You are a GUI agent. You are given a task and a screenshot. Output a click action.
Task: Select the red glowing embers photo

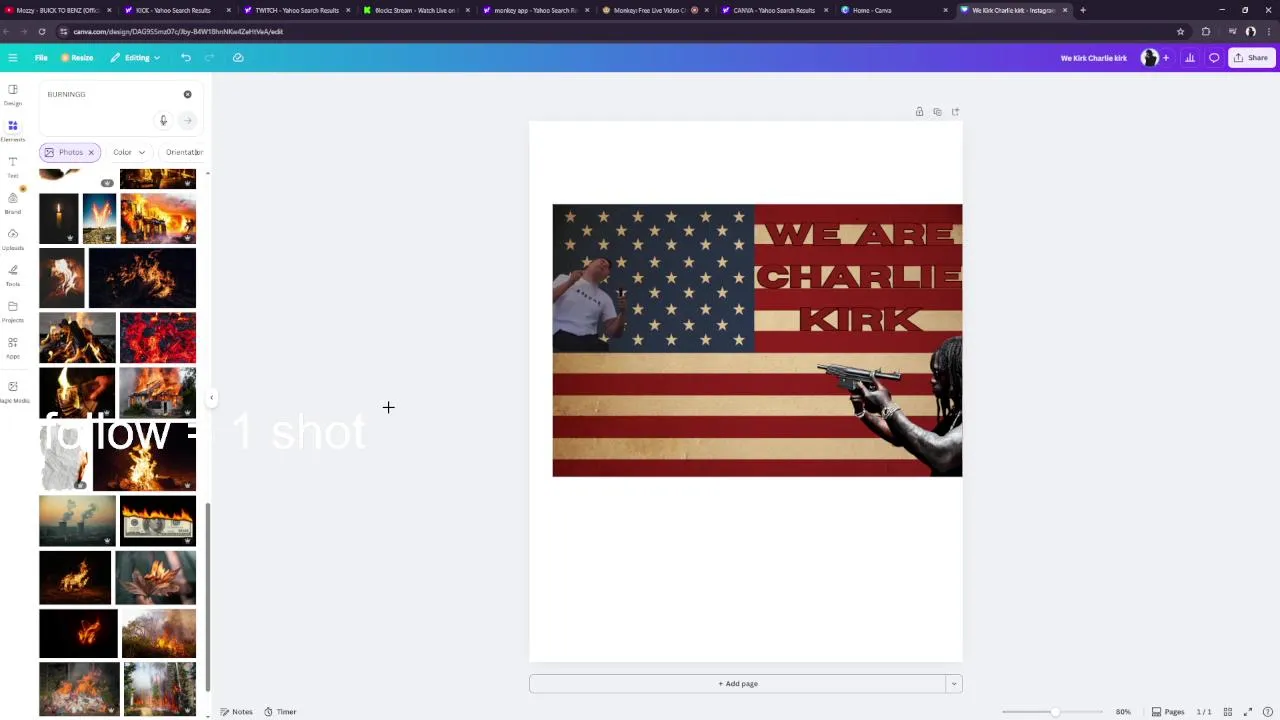pos(158,338)
